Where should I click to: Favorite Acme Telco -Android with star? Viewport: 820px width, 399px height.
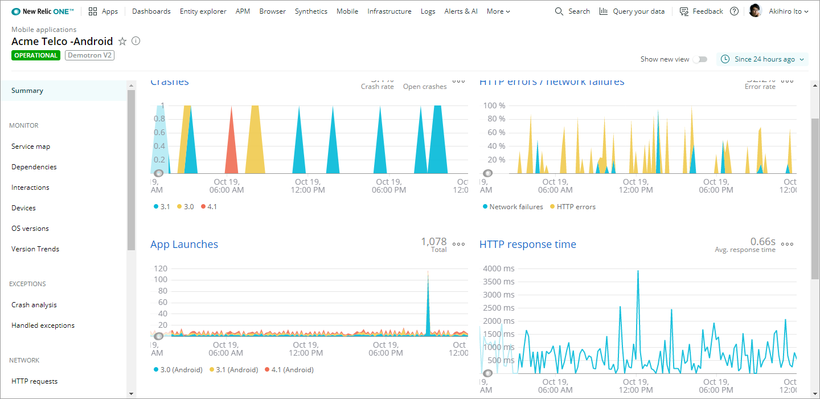[122, 41]
